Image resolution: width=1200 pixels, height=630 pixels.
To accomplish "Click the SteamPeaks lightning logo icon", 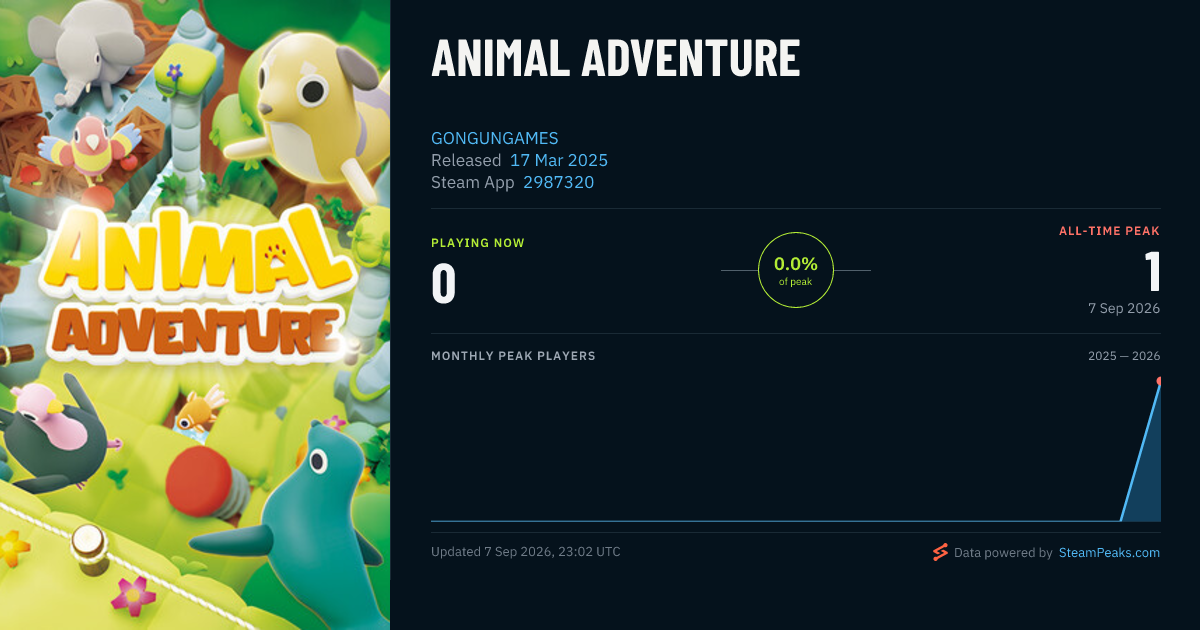I will point(939,552).
